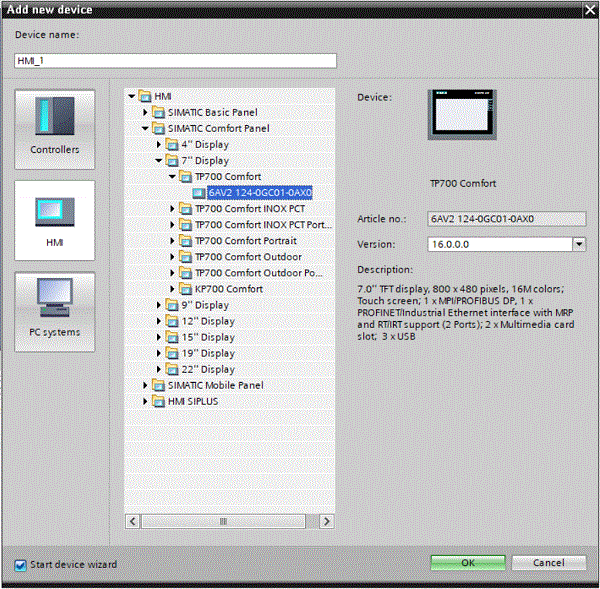Viewport: 600px width, 589px height.
Task: Collapse the 7'' Display tree node
Action: pyautogui.click(x=158, y=160)
